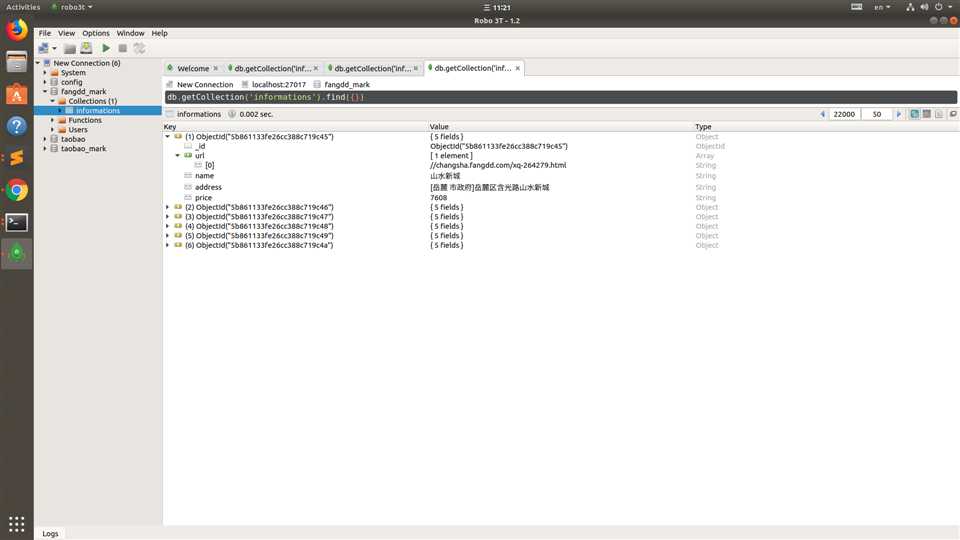960x540 pixels.
Task: Click the Value column header
Action: (439, 127)
